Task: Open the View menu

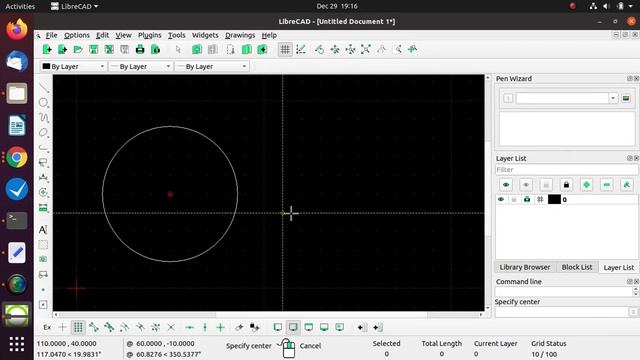Action: click(x=123, y=35)
